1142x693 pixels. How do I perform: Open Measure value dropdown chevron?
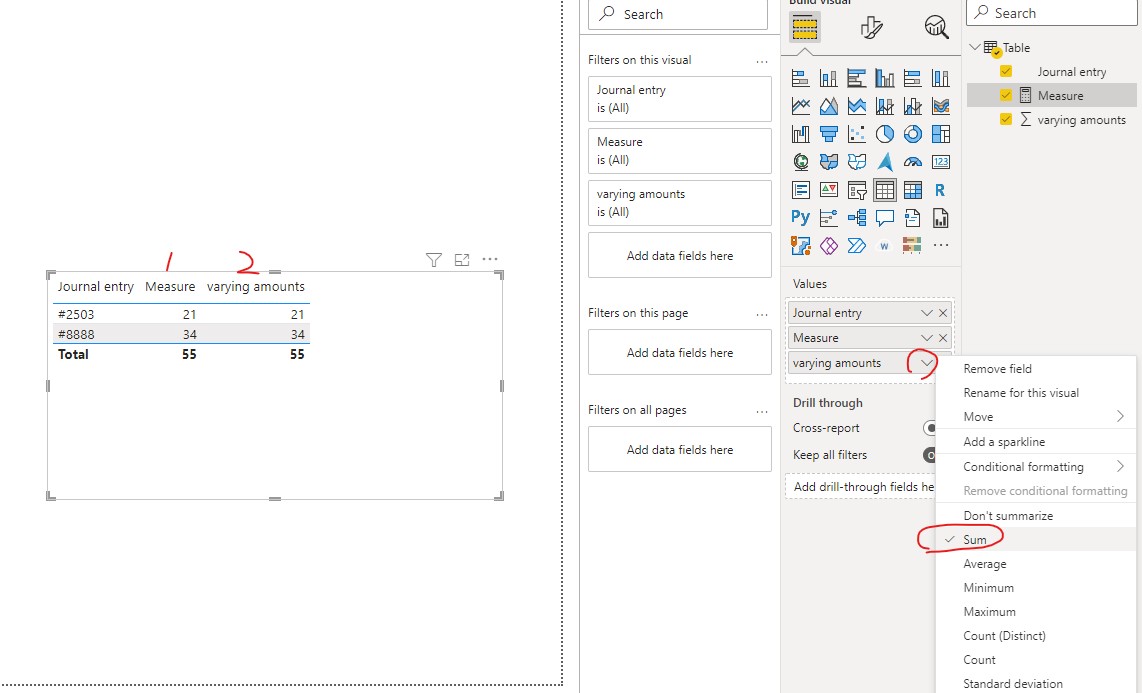[x=926, y=338]
